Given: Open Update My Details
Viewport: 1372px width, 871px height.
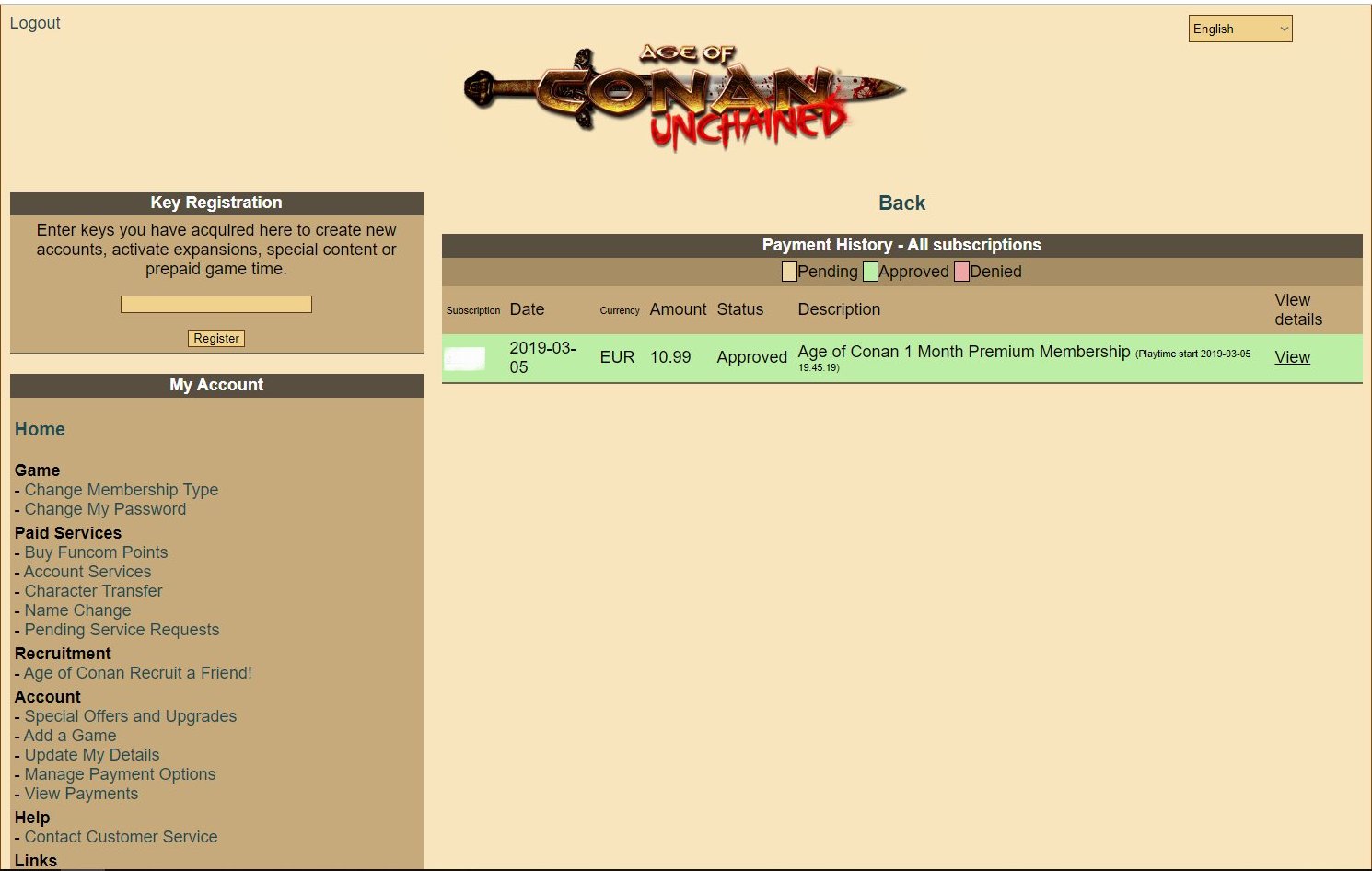Looking at the screenshot, I should (x=92, y=755).
